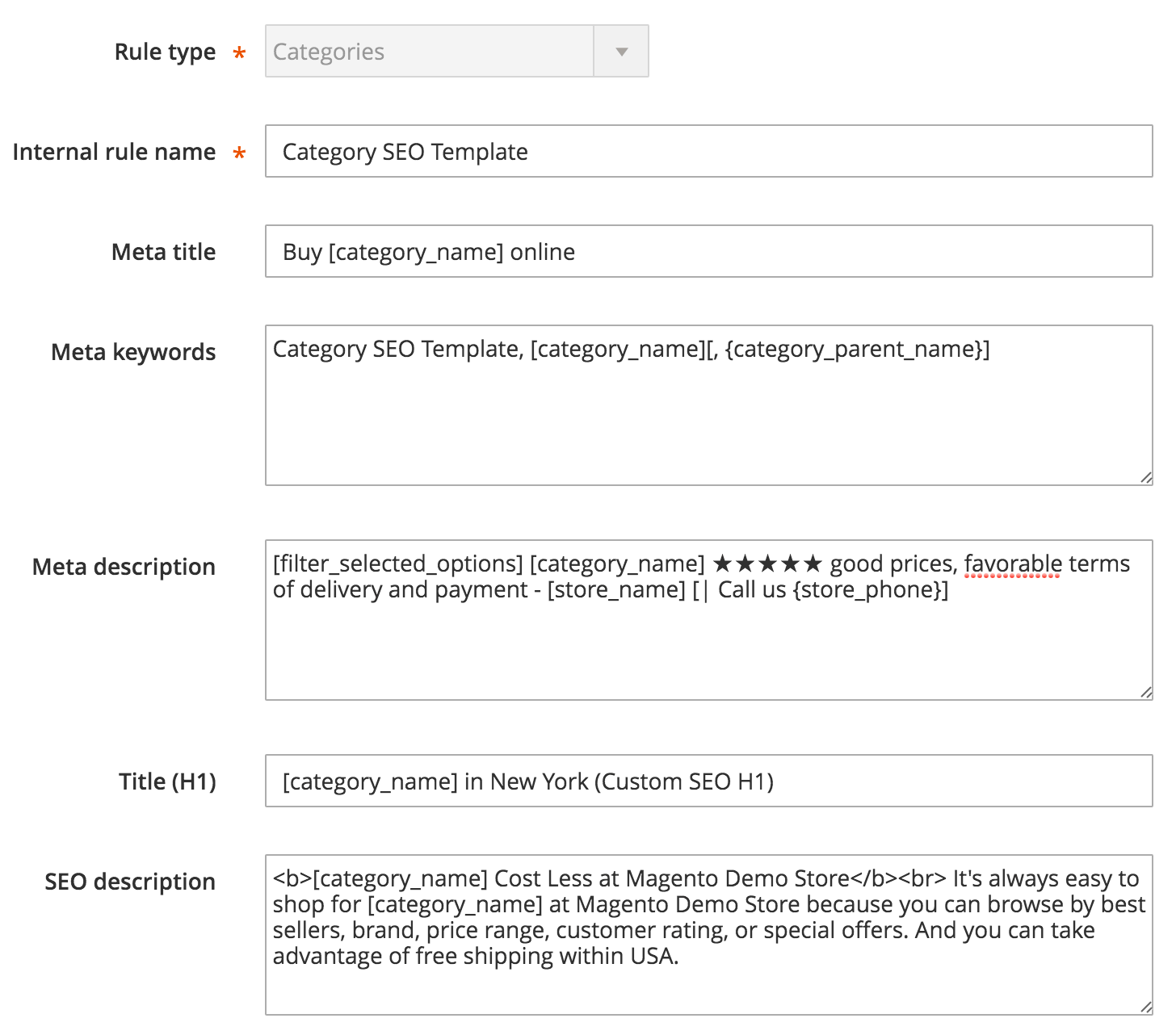Click the Rule type dropdown arrow
Screen dimensions: 1176x1035
[x=621, y=52]
